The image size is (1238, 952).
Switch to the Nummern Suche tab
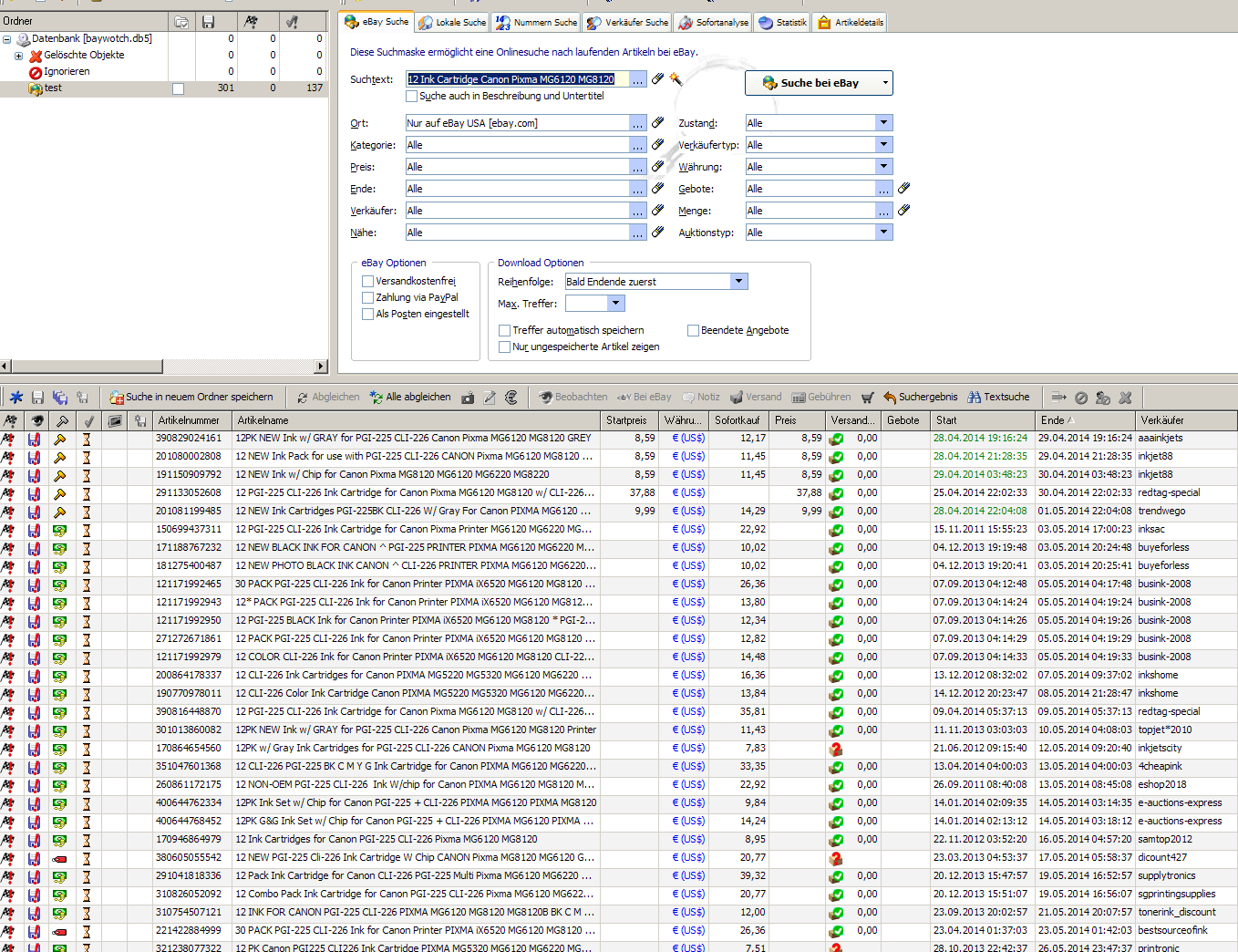click(536, 22)
